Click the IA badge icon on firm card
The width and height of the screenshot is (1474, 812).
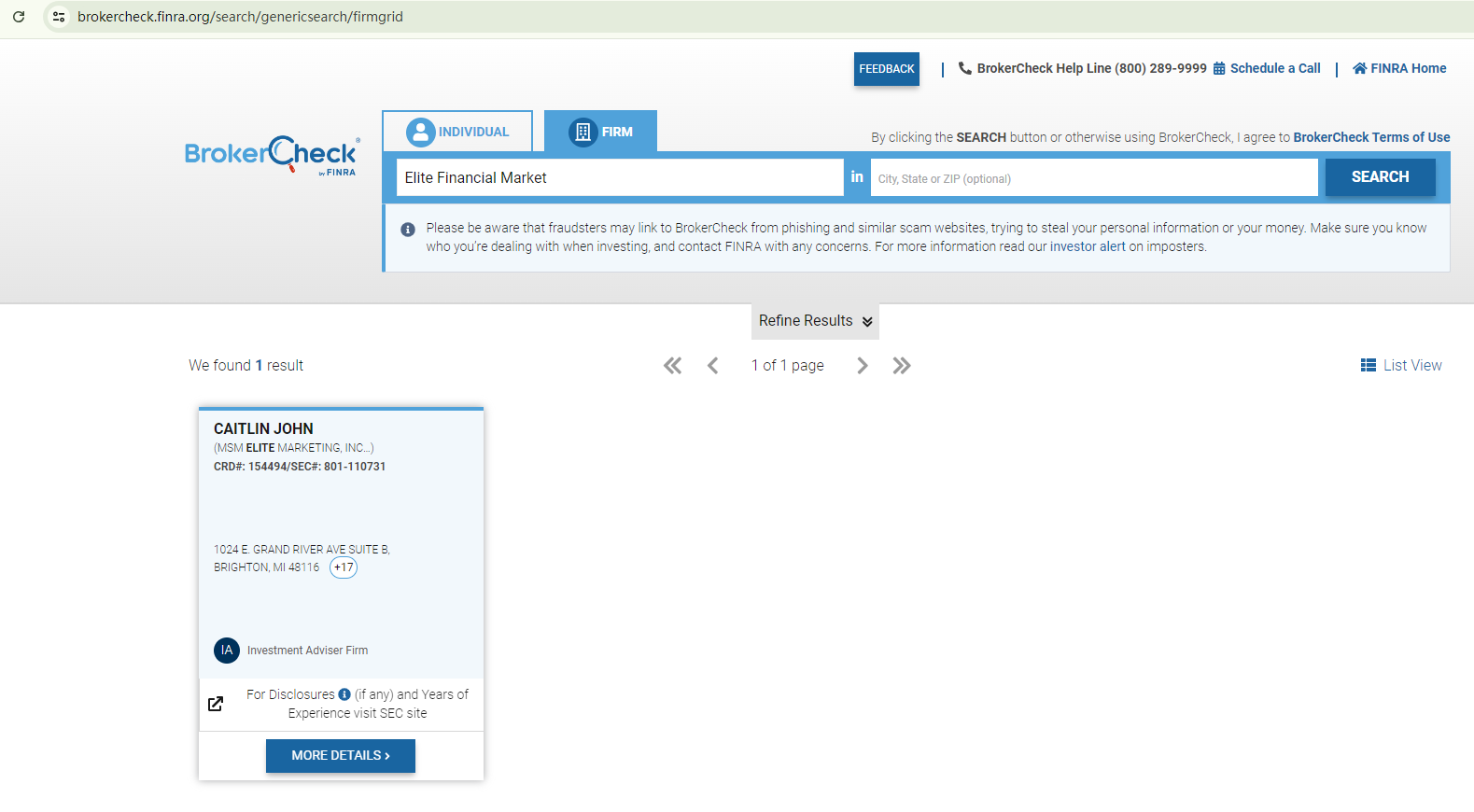227,651
